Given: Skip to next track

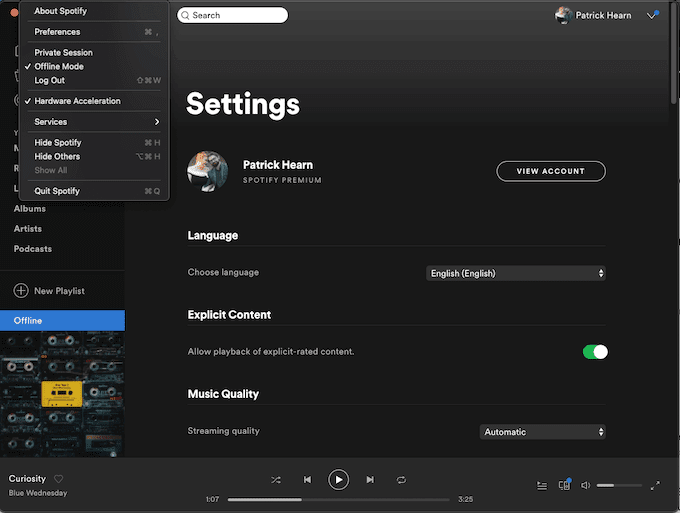Looking at the screenshot, I should [370, 480].
